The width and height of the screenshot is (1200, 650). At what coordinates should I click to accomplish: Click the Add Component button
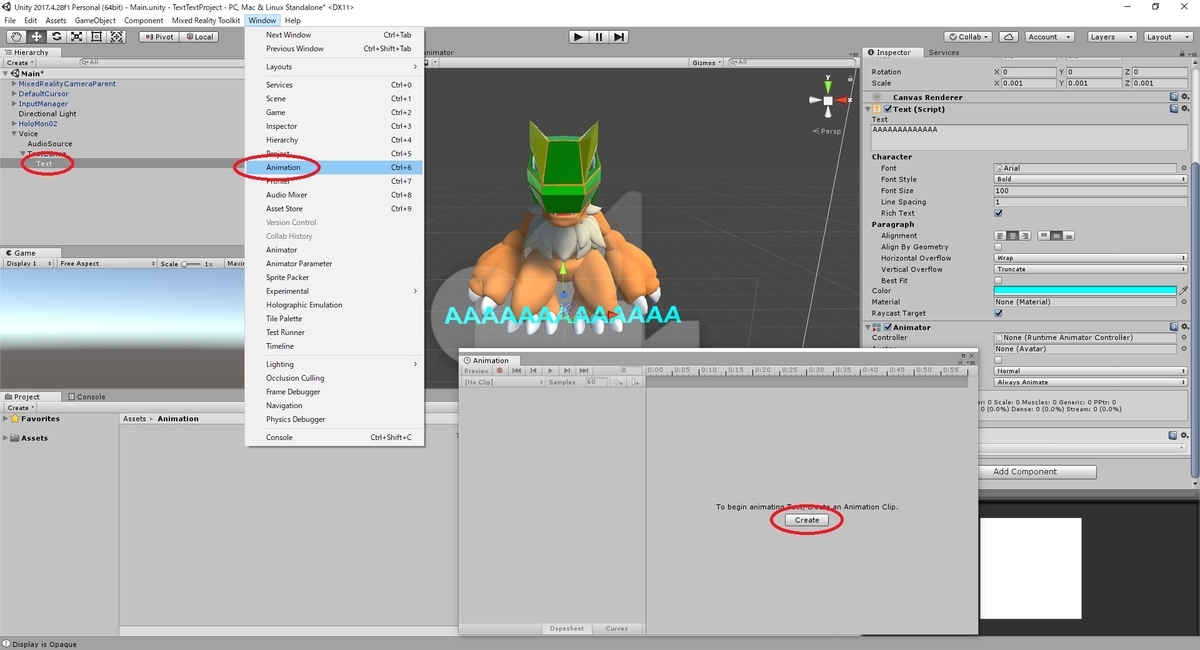tap(1025, 472)
